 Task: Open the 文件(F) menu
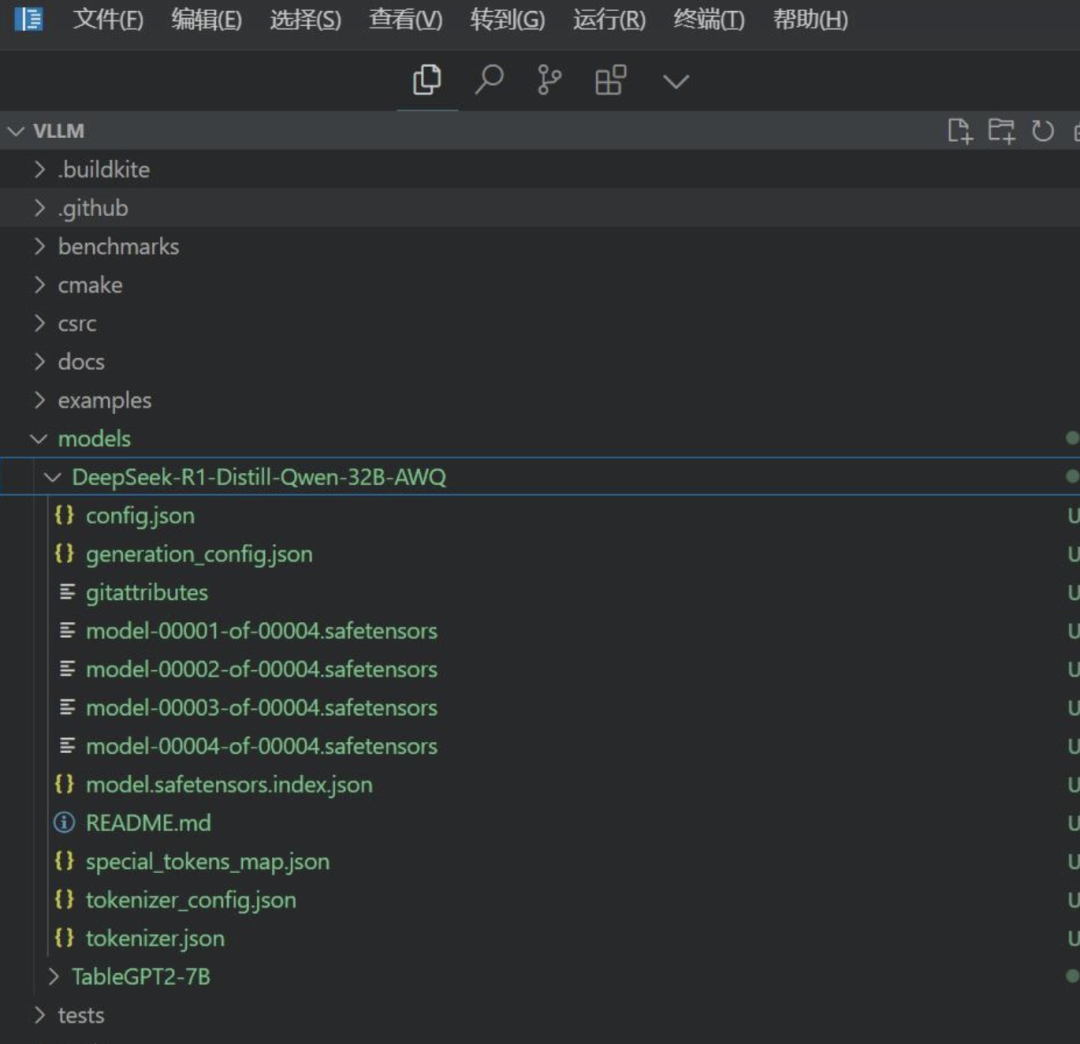tap(108, 20)
